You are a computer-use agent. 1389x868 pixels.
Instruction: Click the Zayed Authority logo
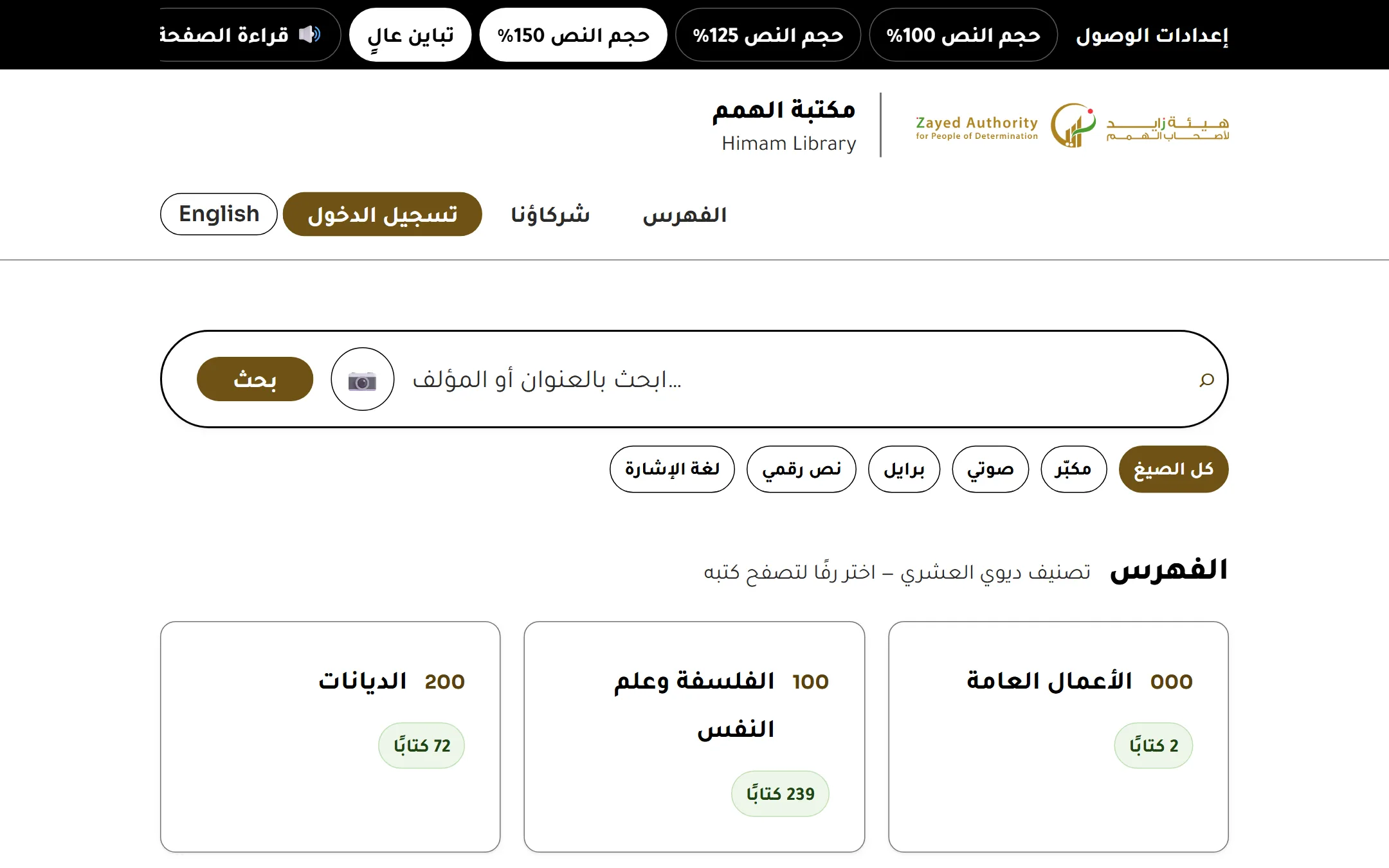pos(1073,125)
